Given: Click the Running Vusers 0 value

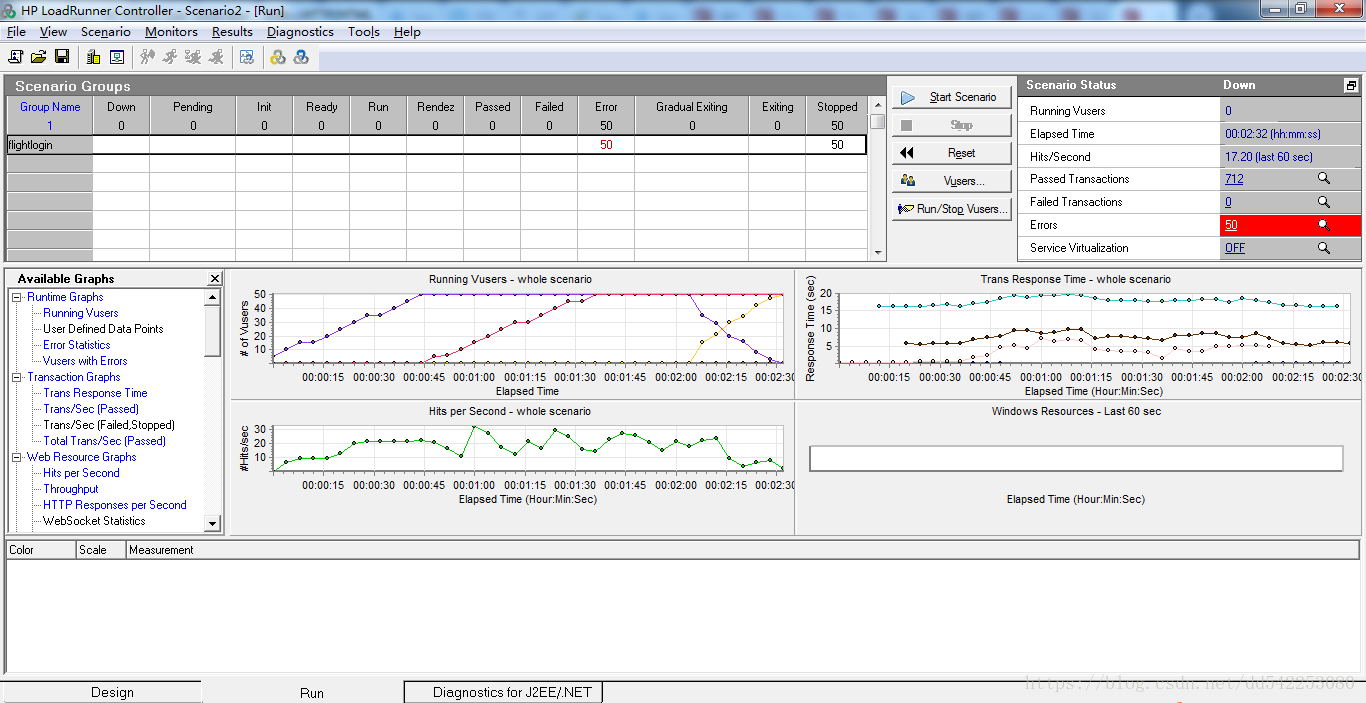Looking at the screenshot, I should [1228, 111].
